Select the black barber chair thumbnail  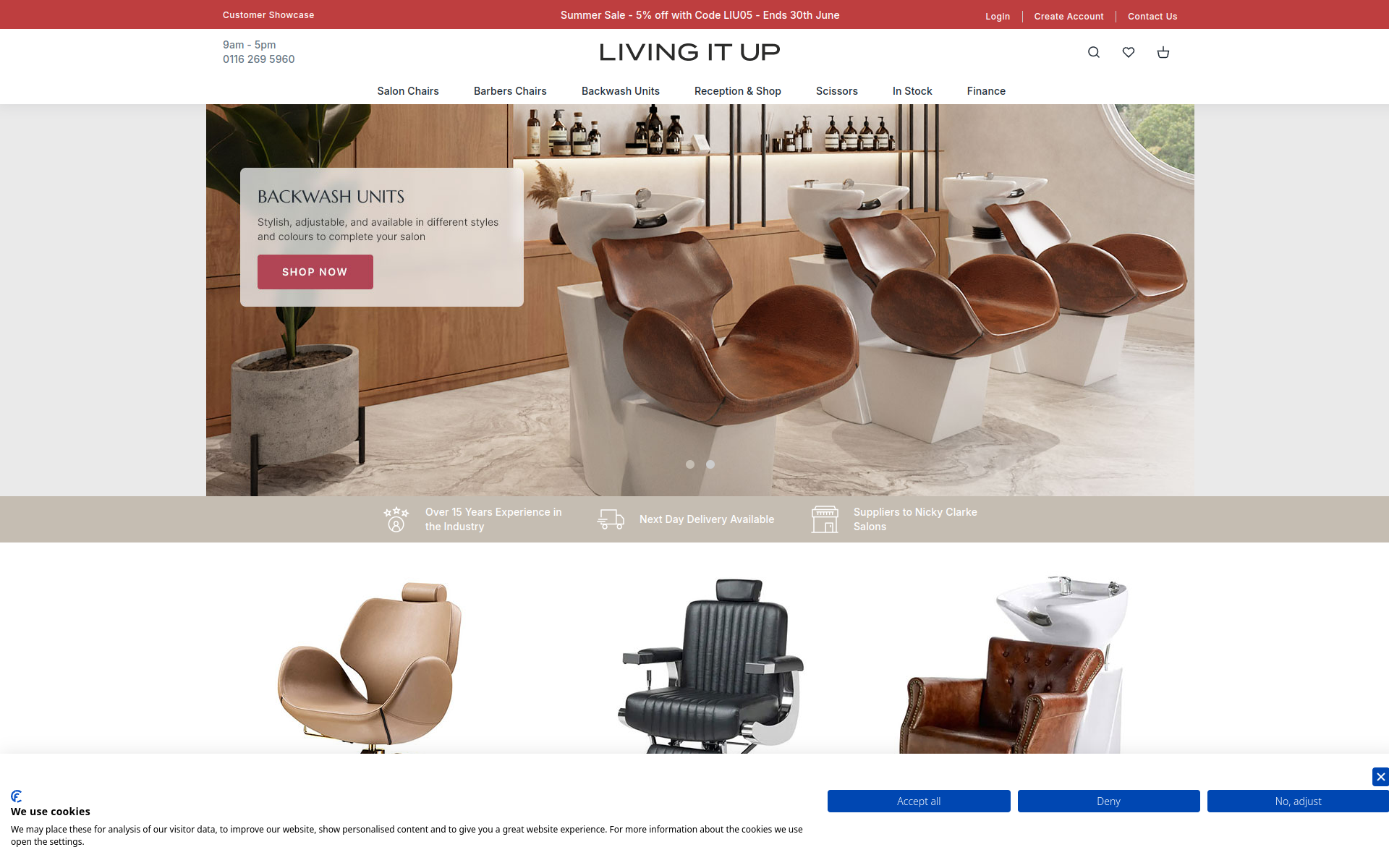(x=711, y=665)
